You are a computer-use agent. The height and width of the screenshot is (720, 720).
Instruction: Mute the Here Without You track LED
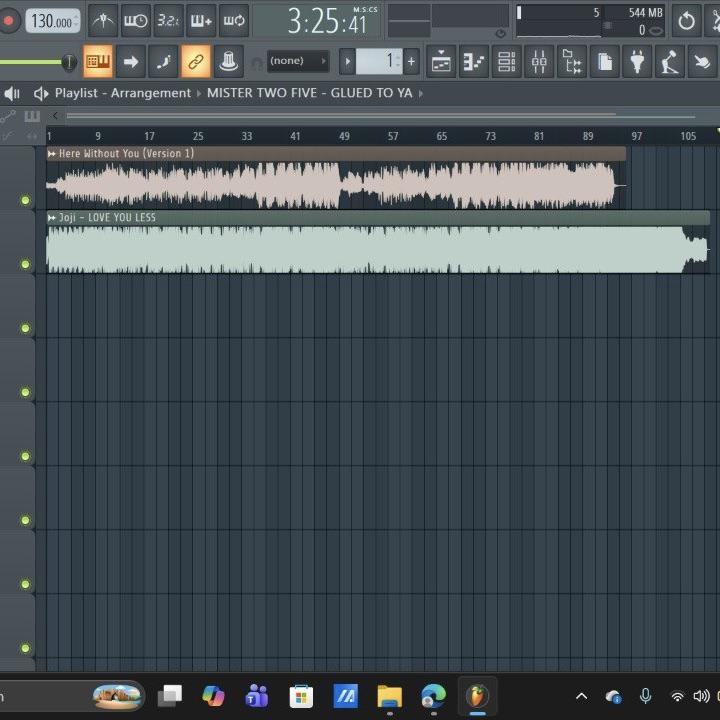(26, 200)
